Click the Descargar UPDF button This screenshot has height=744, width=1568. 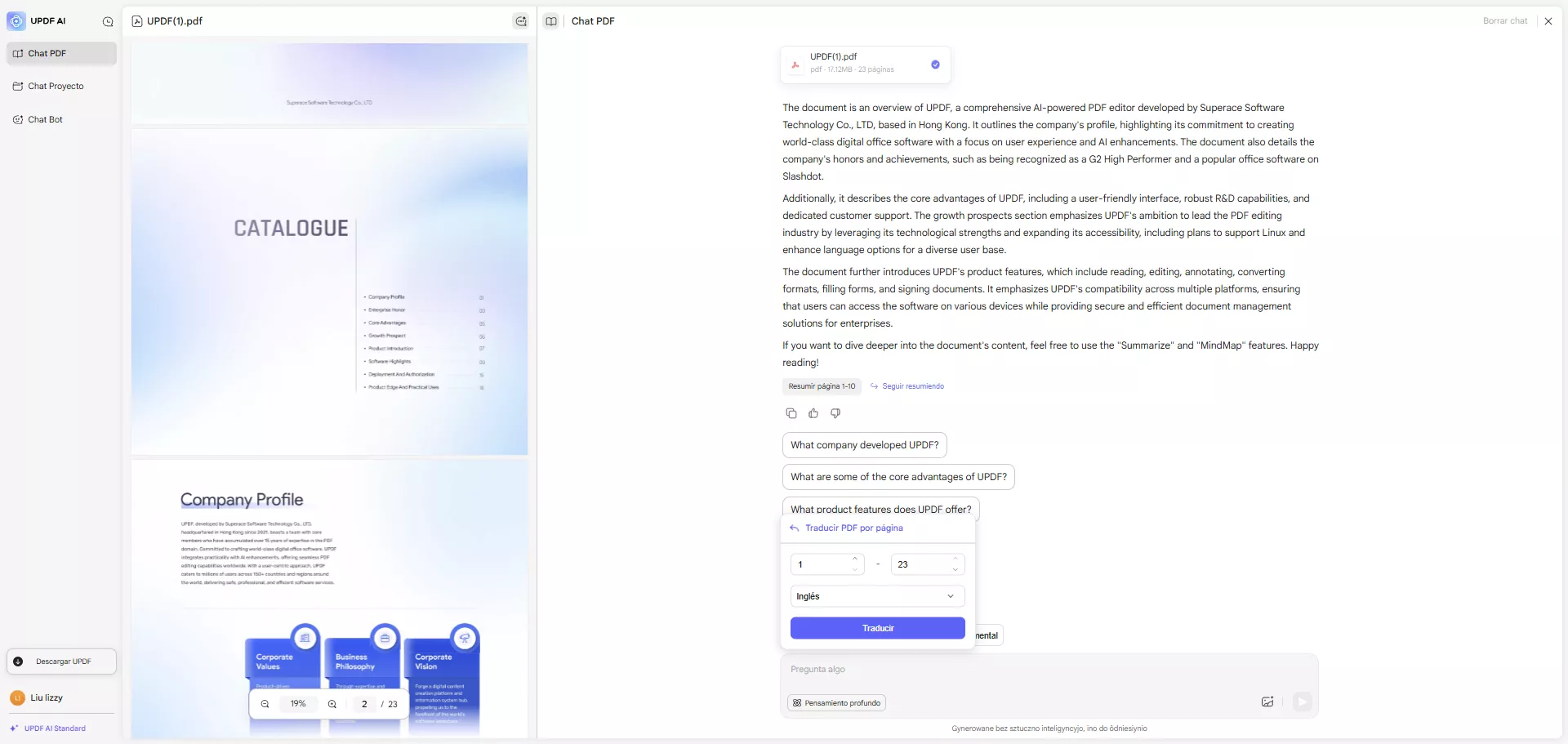tap(62, 662)
